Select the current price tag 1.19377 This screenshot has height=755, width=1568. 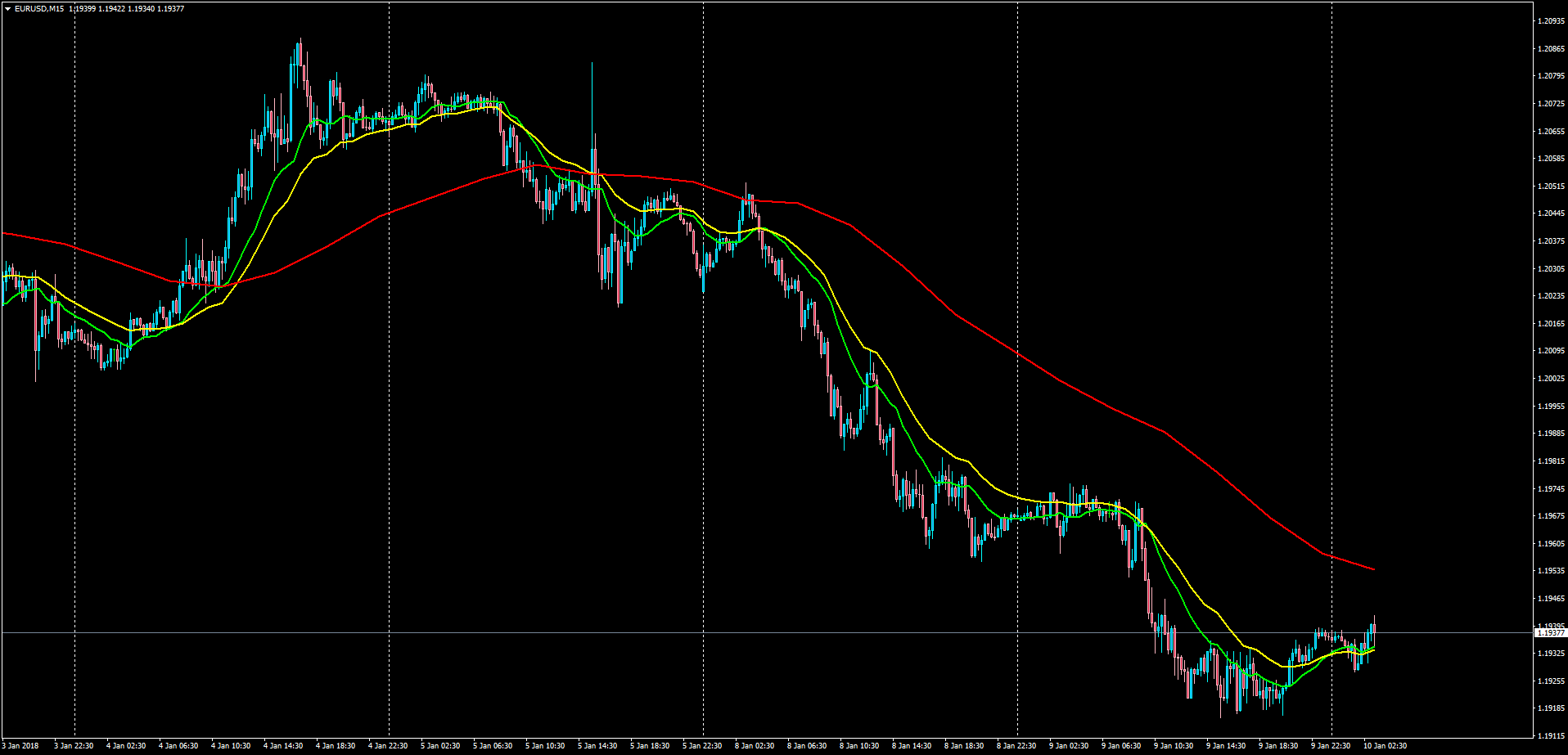coord(1551,633)
